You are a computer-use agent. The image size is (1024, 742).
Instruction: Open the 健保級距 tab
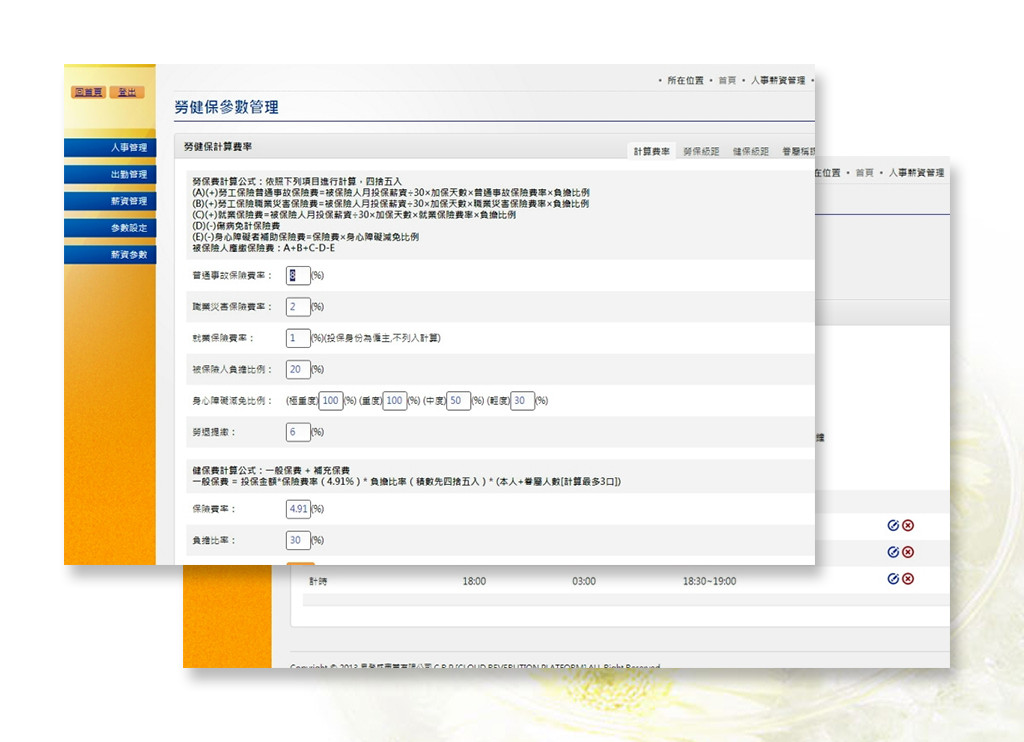[x=751, y=152]
